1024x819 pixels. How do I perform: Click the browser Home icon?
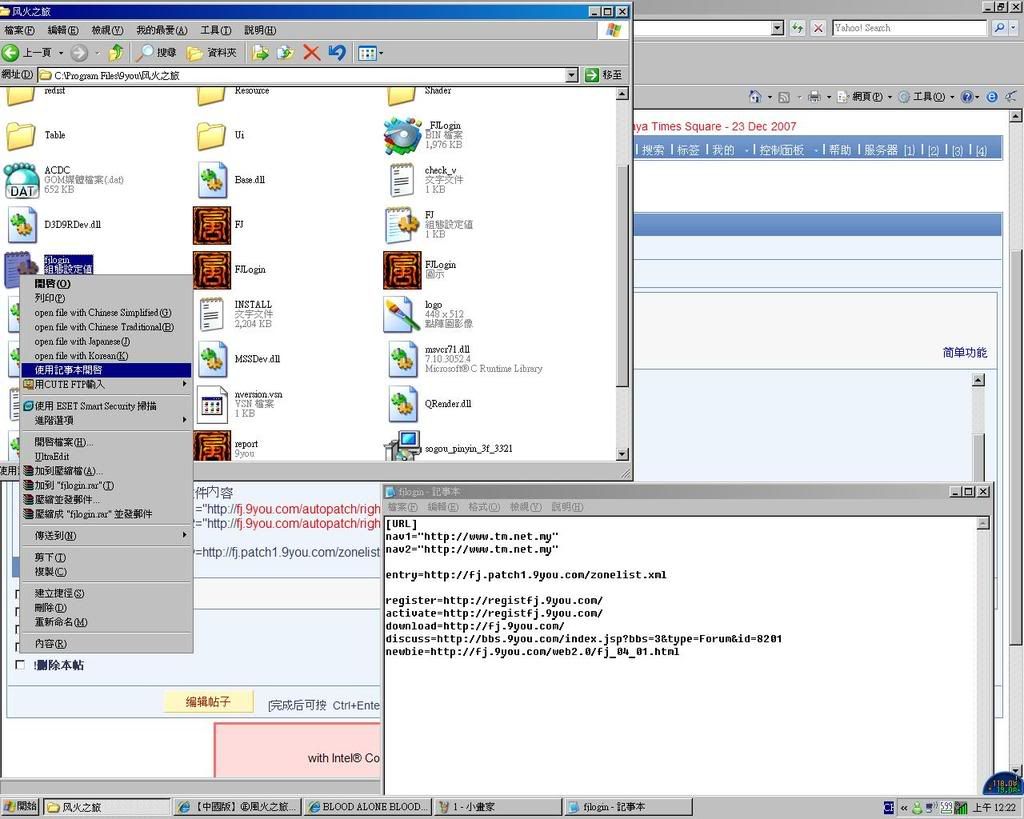pos(756,97)
